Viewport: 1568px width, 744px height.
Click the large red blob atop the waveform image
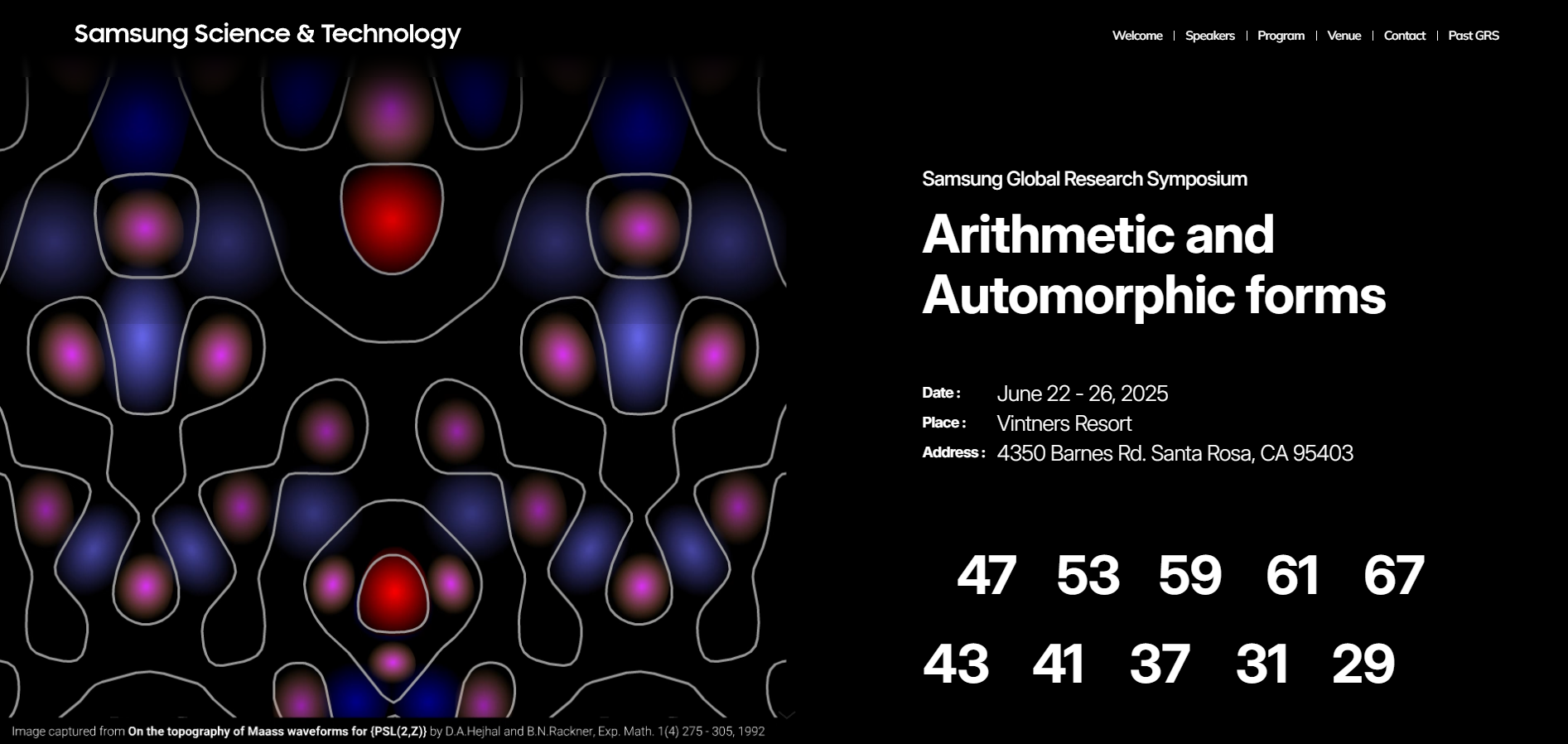[x=392, y=217]
